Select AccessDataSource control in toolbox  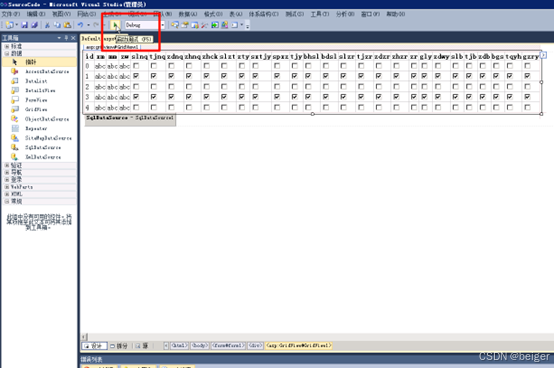(39, 72)
